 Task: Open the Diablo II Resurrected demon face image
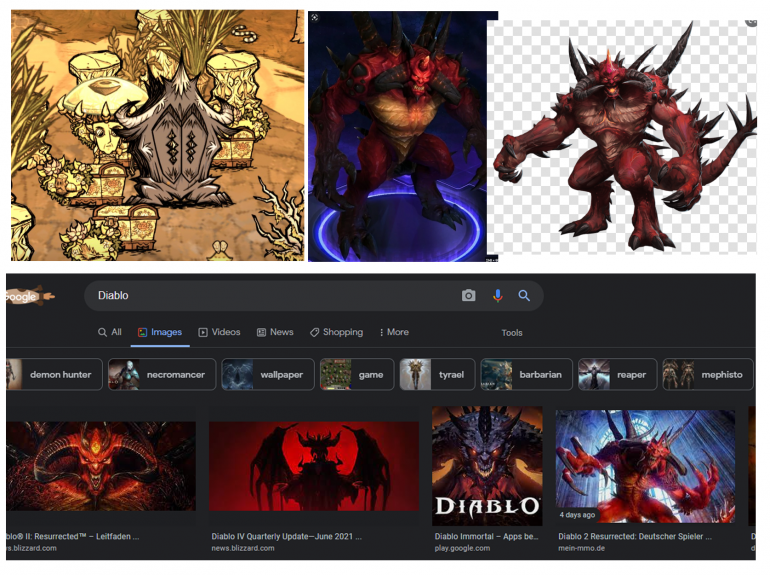(x=101, y=466)
